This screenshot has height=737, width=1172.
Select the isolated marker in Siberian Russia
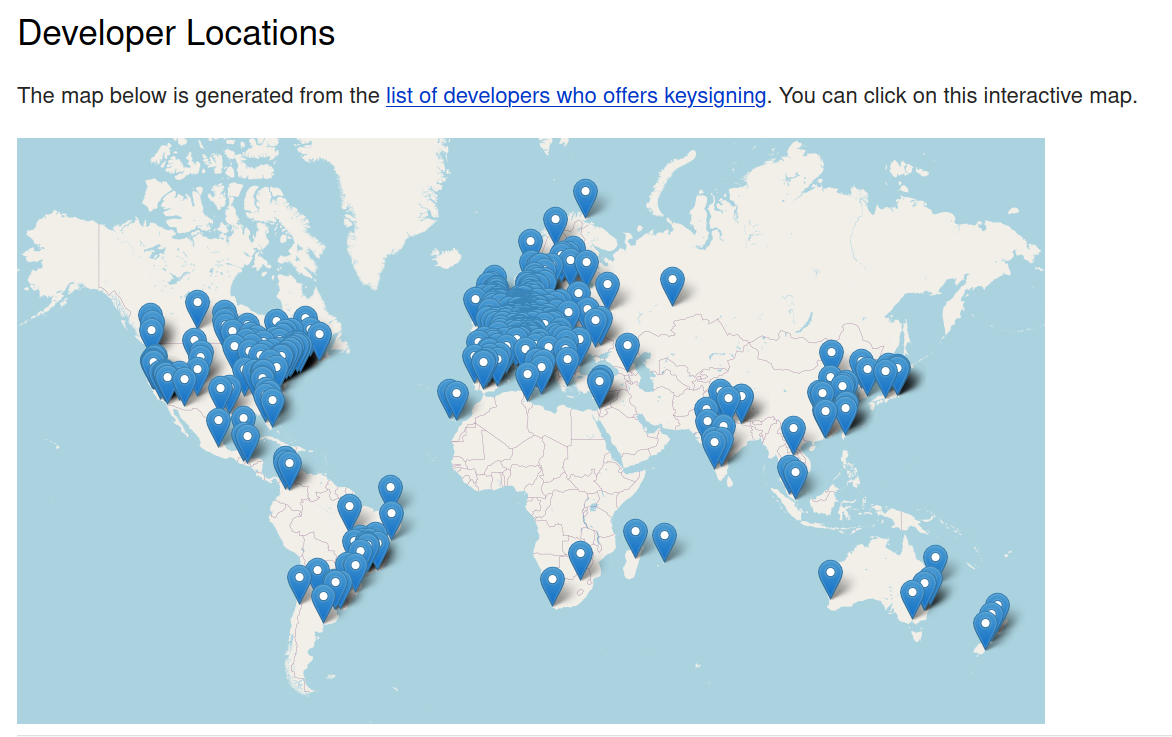tap(673, 283)
